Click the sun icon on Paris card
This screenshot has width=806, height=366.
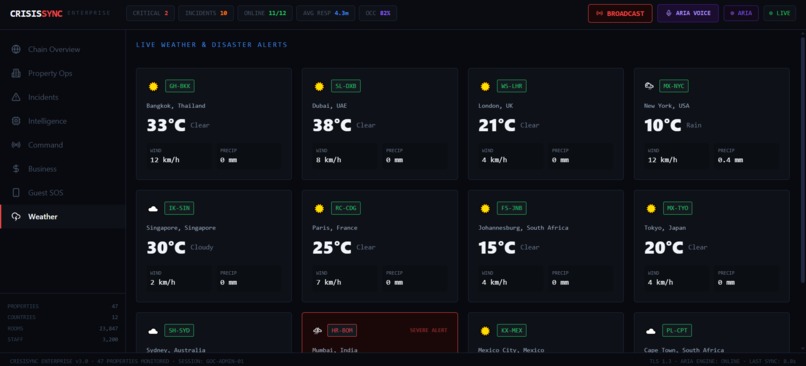(x=319, y=209)
